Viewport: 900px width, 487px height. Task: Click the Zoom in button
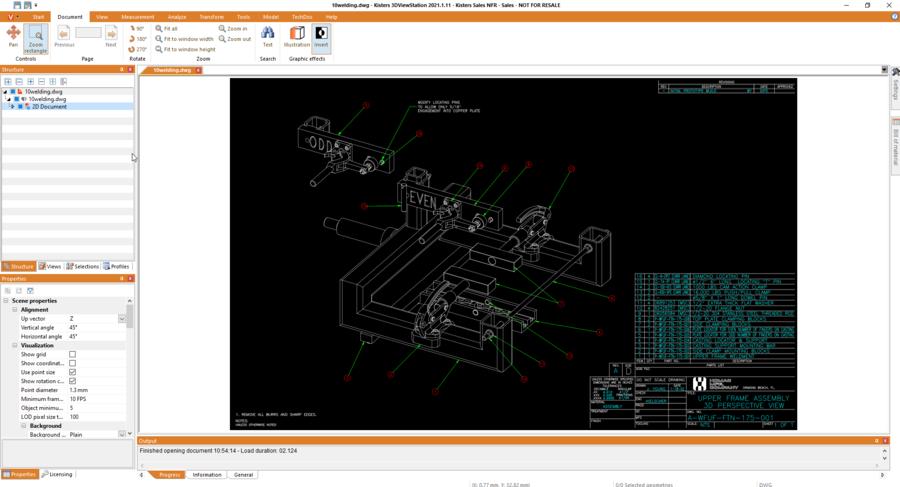pyautogui.click(x=233, y=28)
